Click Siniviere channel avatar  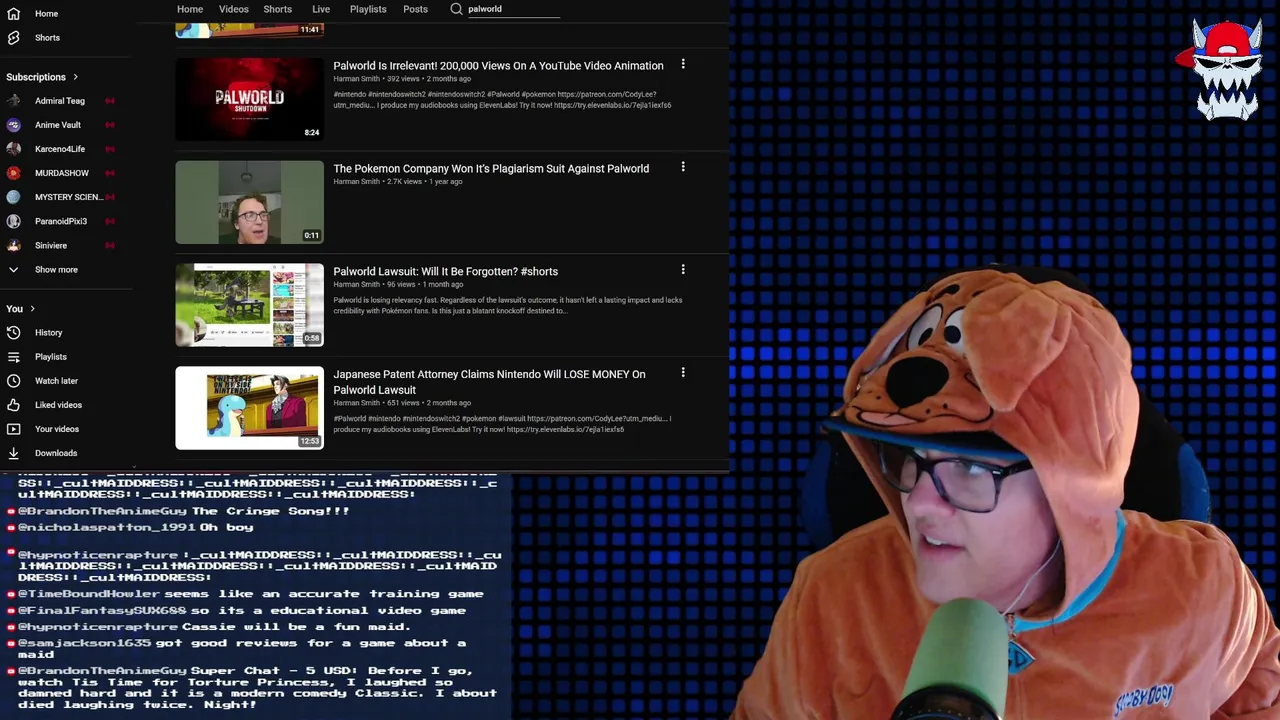[x=14, y=245]
